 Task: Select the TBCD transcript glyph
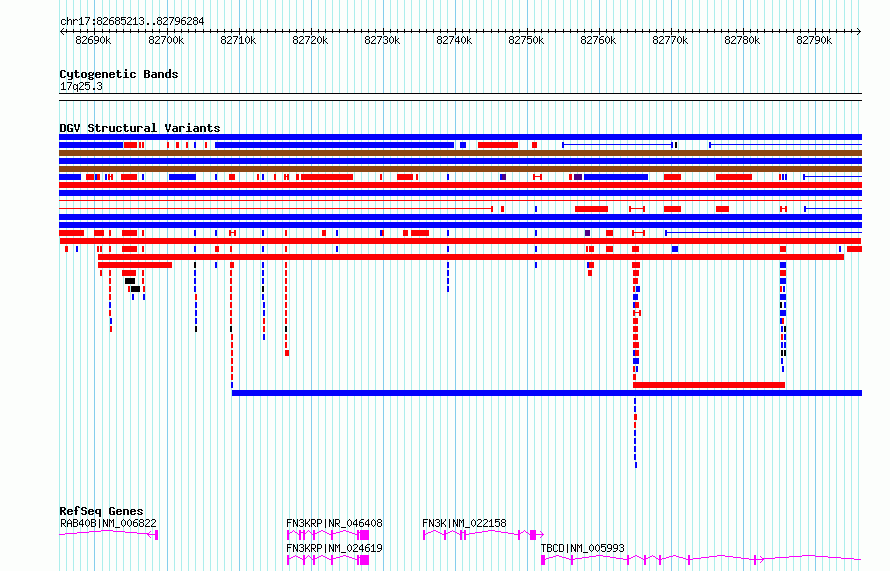(x=701, y=560)
